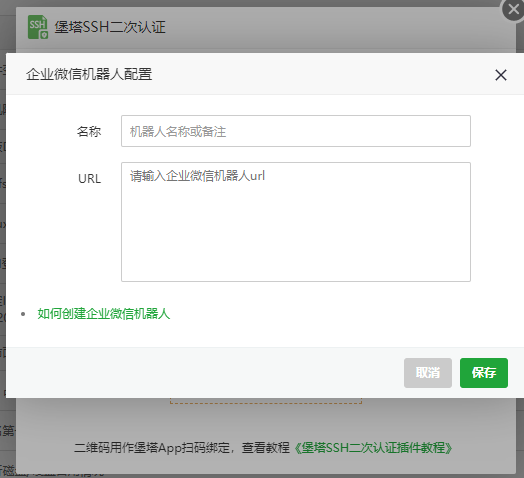Click the 企业微信机器人配置 dialog title
The image size is (524, 478).
click(x=89, y=74)
